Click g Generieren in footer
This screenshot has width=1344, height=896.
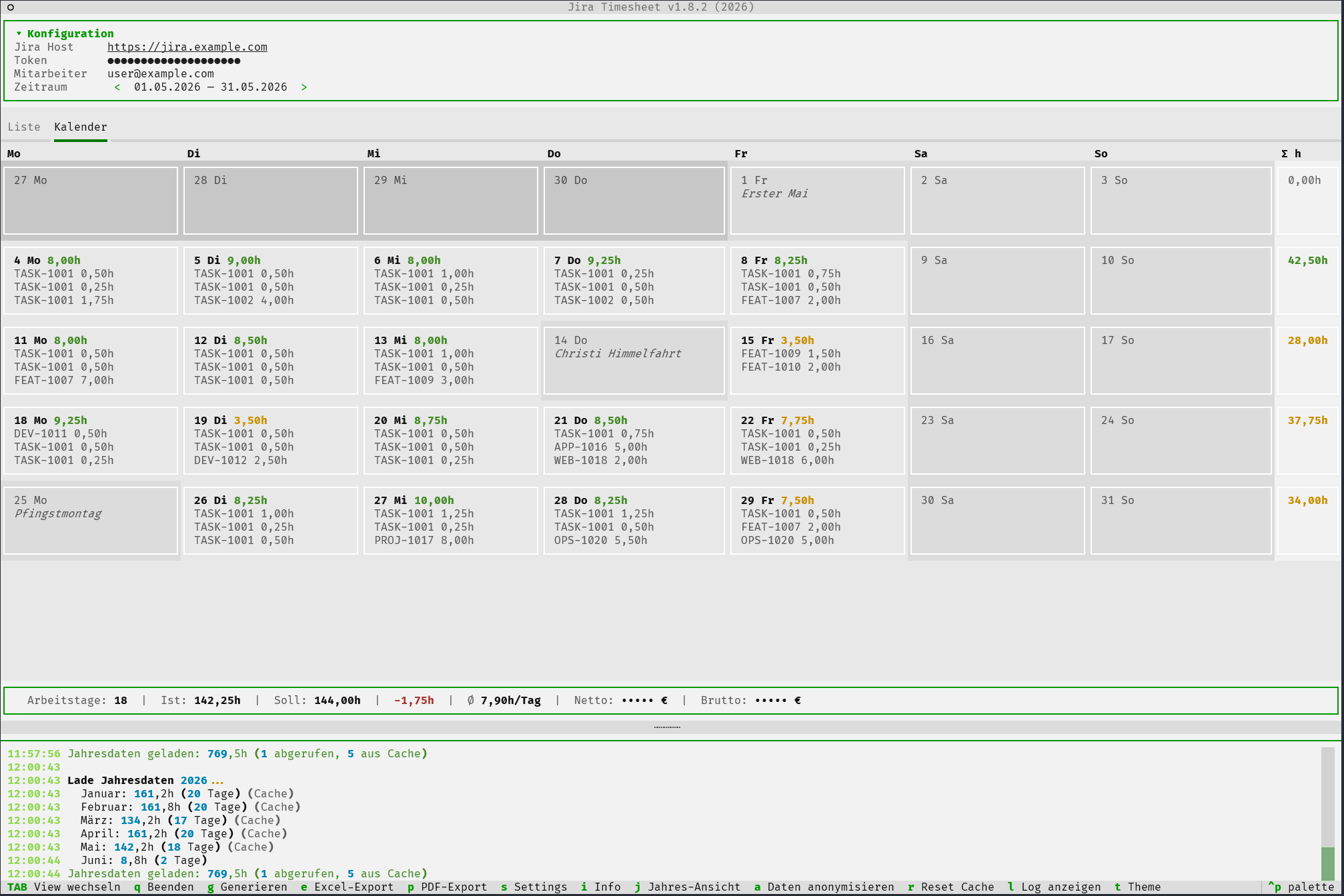(x=247, y=887)
